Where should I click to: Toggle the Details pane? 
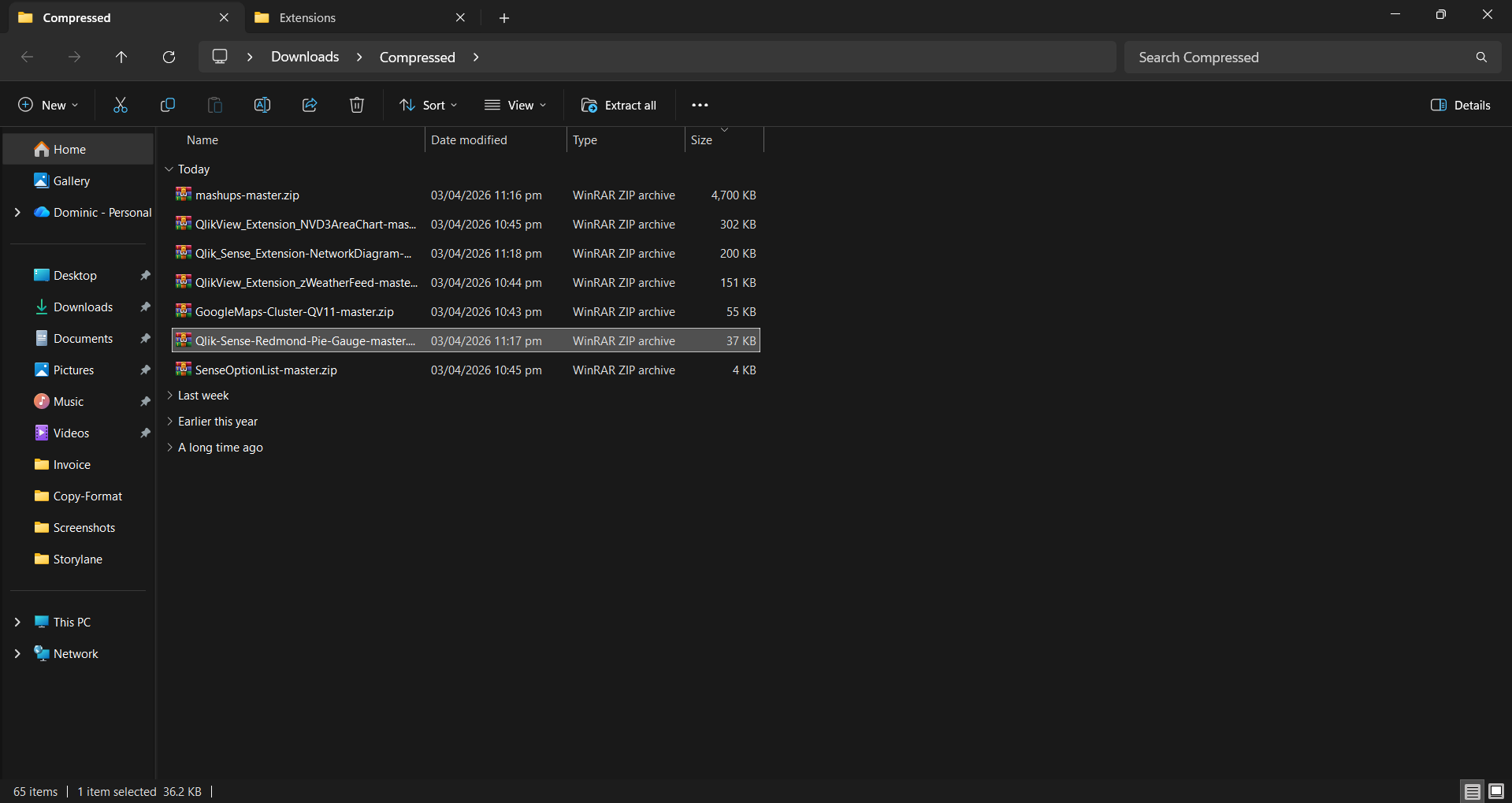1460,105
